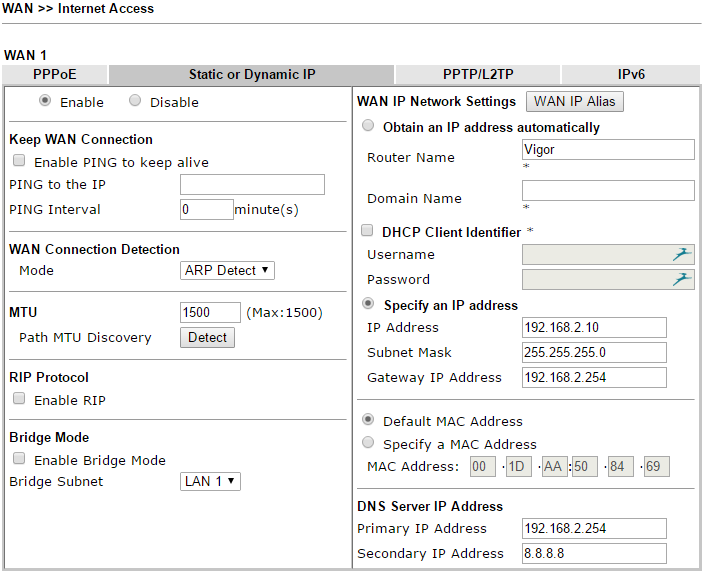The width and height of the screenshot is (706, 580).
Task: Select the Disable radio button
Action: pos(135,100)
